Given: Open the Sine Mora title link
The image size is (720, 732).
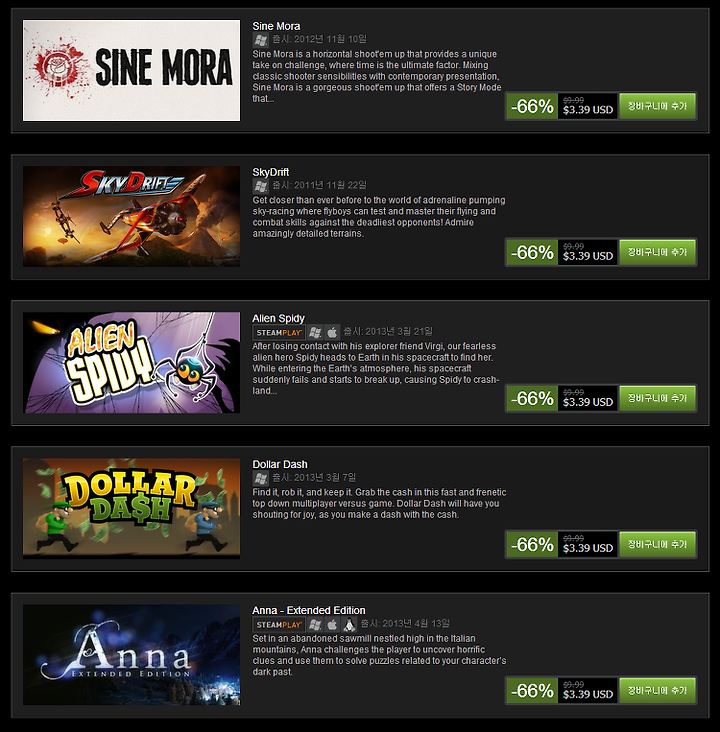Looking at the screenshot, I should tap(276, 26).
